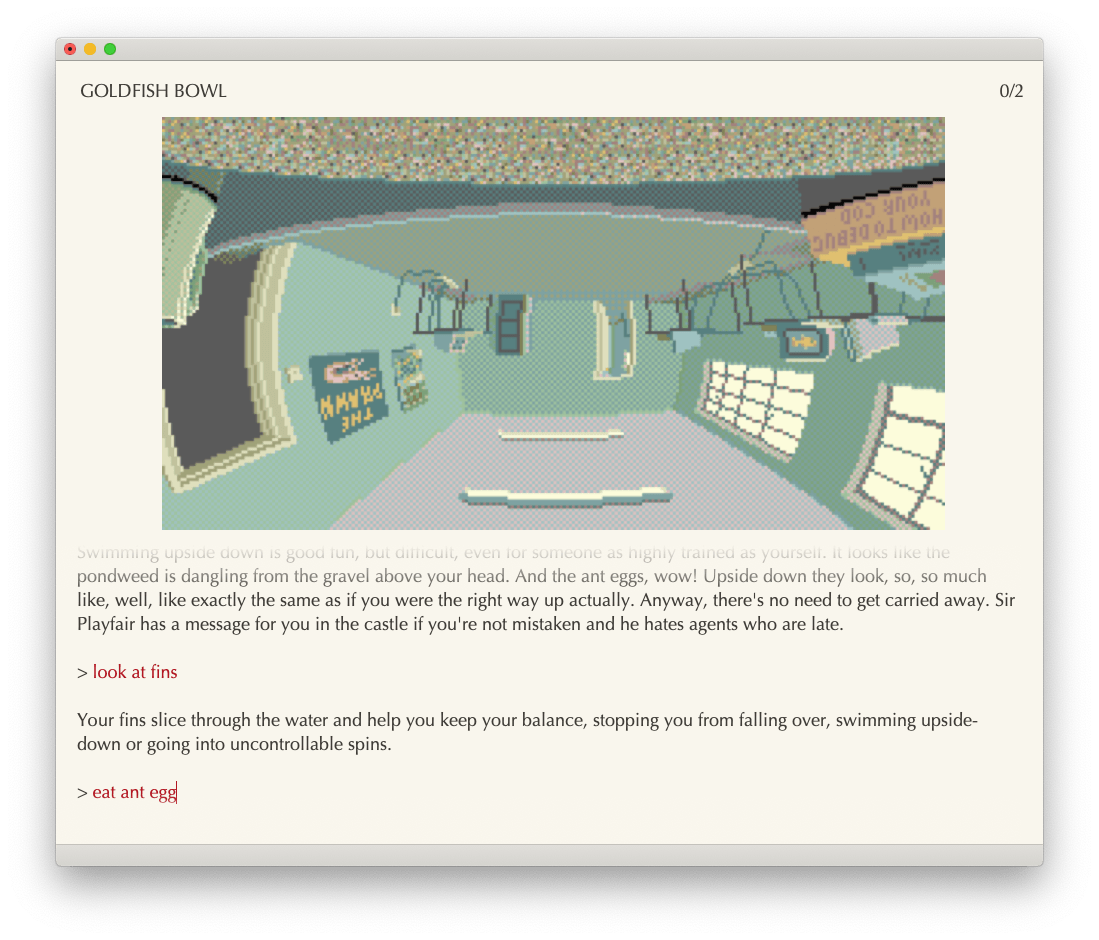Click the GOLDFISH BOWL title
Image resolution: width=1099 pixels, height=940 pixels.
[153, 90]
